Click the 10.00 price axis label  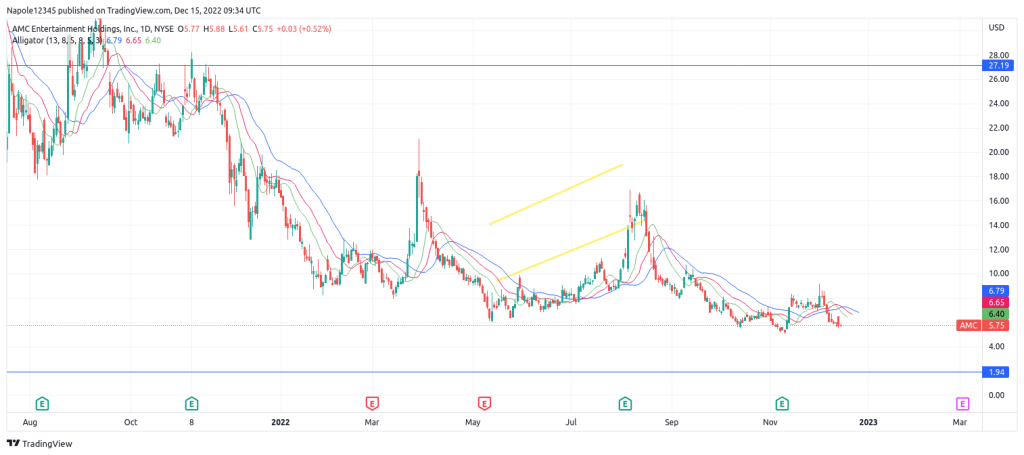[998, 274]
